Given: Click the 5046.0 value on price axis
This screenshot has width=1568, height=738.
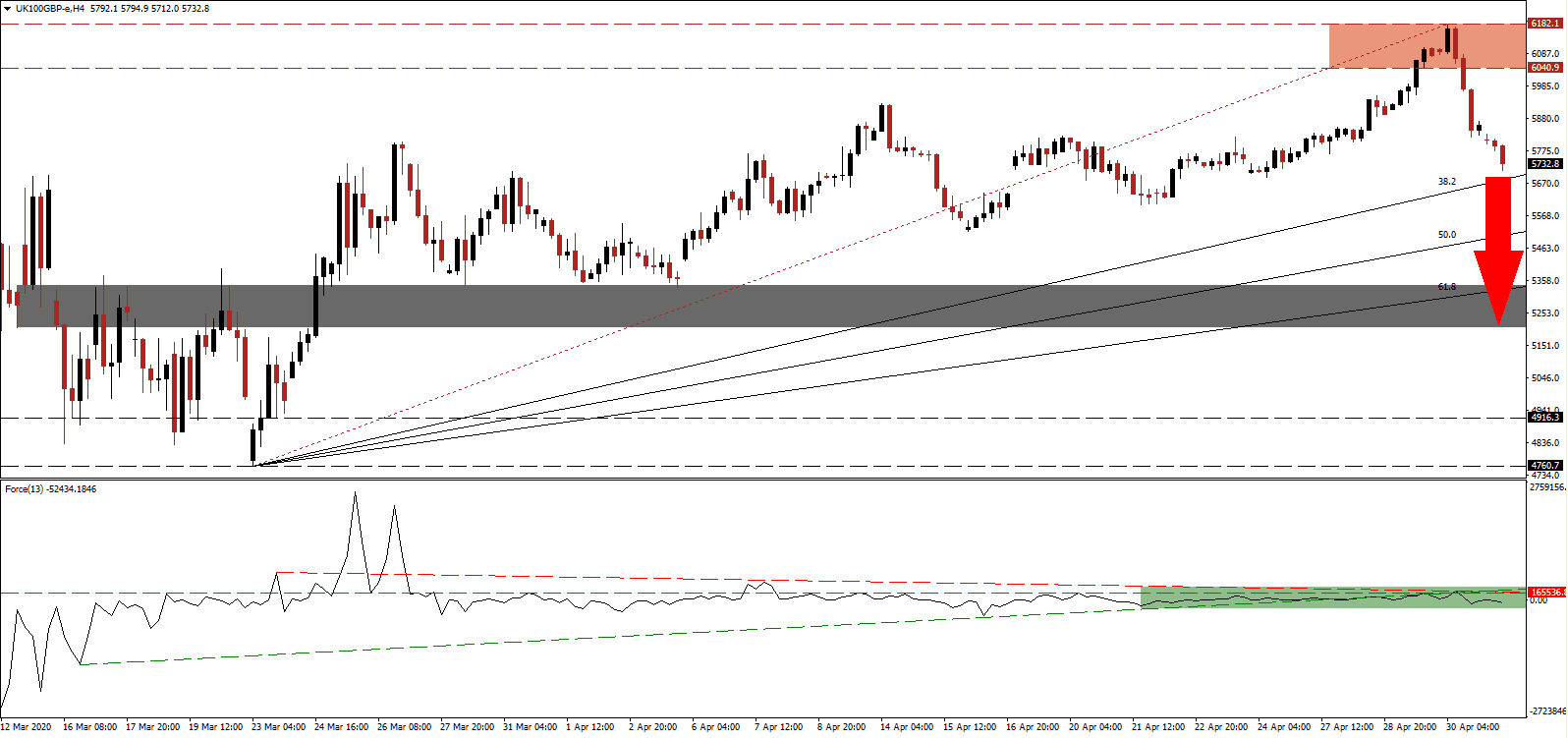Looking at the screenshot, I should click(1545, 378).
